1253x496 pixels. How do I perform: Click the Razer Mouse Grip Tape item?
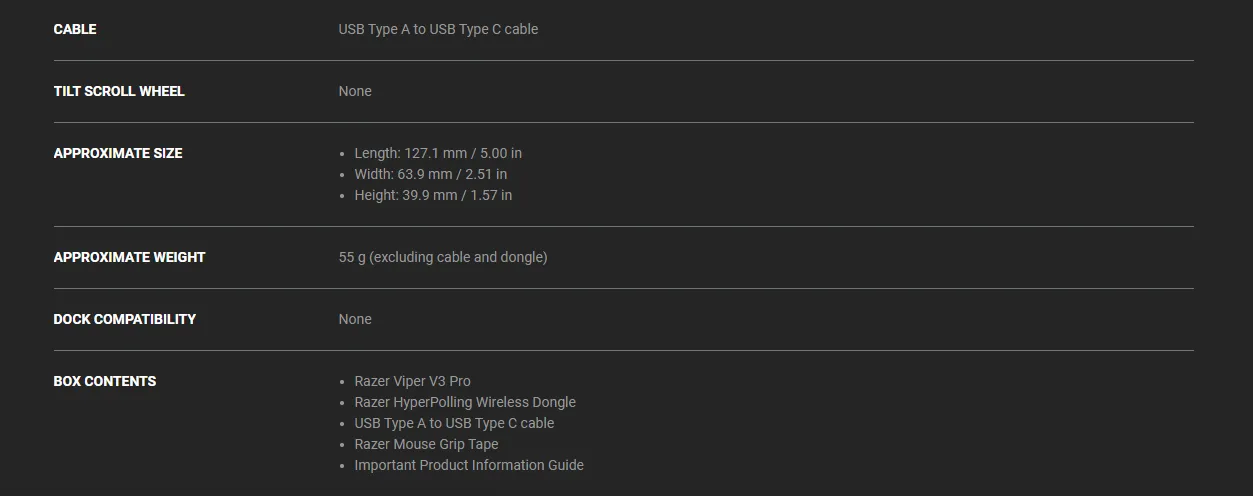426,444
